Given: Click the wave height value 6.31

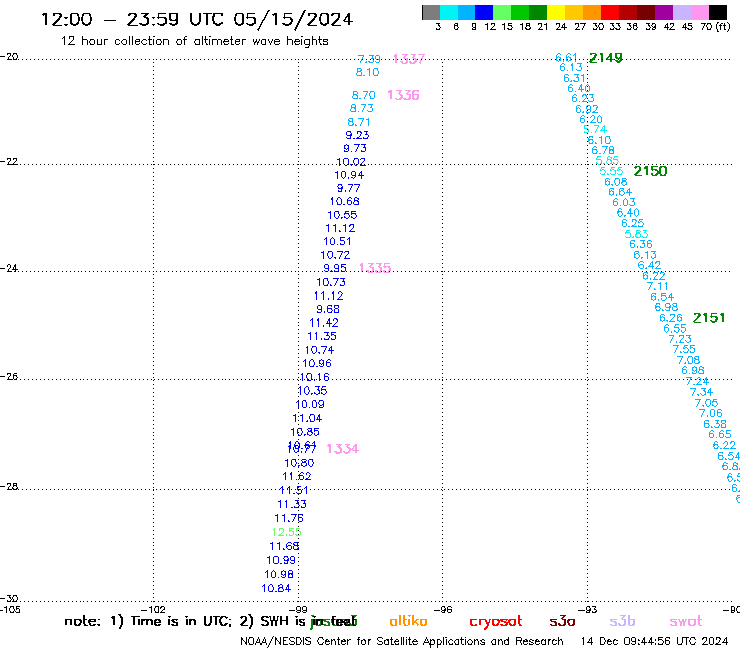Looking at the screenshot, I should tap(574, 78).
